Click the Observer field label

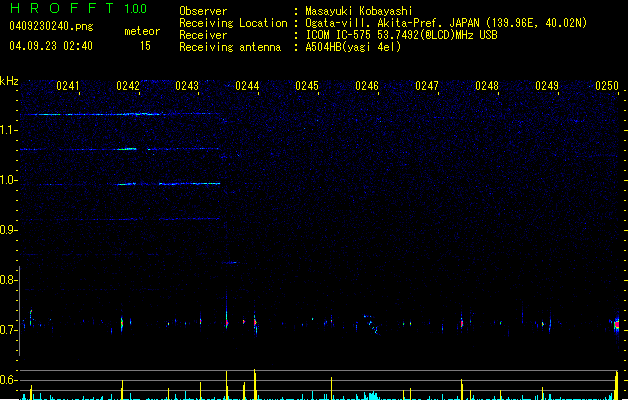click(x=203, y=11)
